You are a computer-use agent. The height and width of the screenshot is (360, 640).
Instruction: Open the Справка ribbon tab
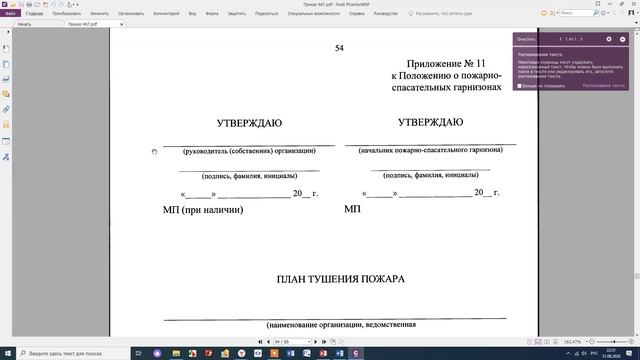(x=357, y=13)
